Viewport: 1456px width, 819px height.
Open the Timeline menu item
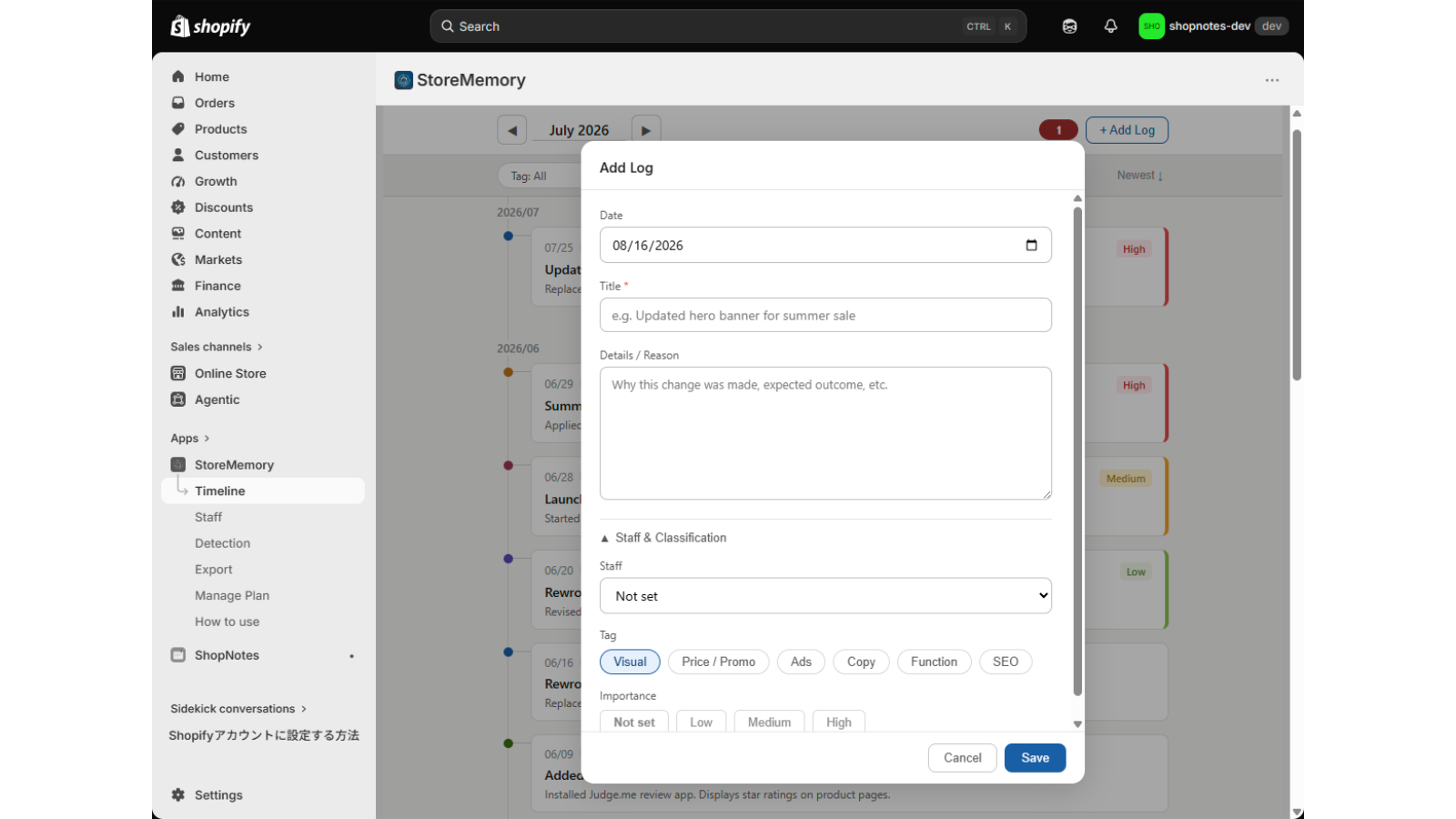tap(263, 490)
